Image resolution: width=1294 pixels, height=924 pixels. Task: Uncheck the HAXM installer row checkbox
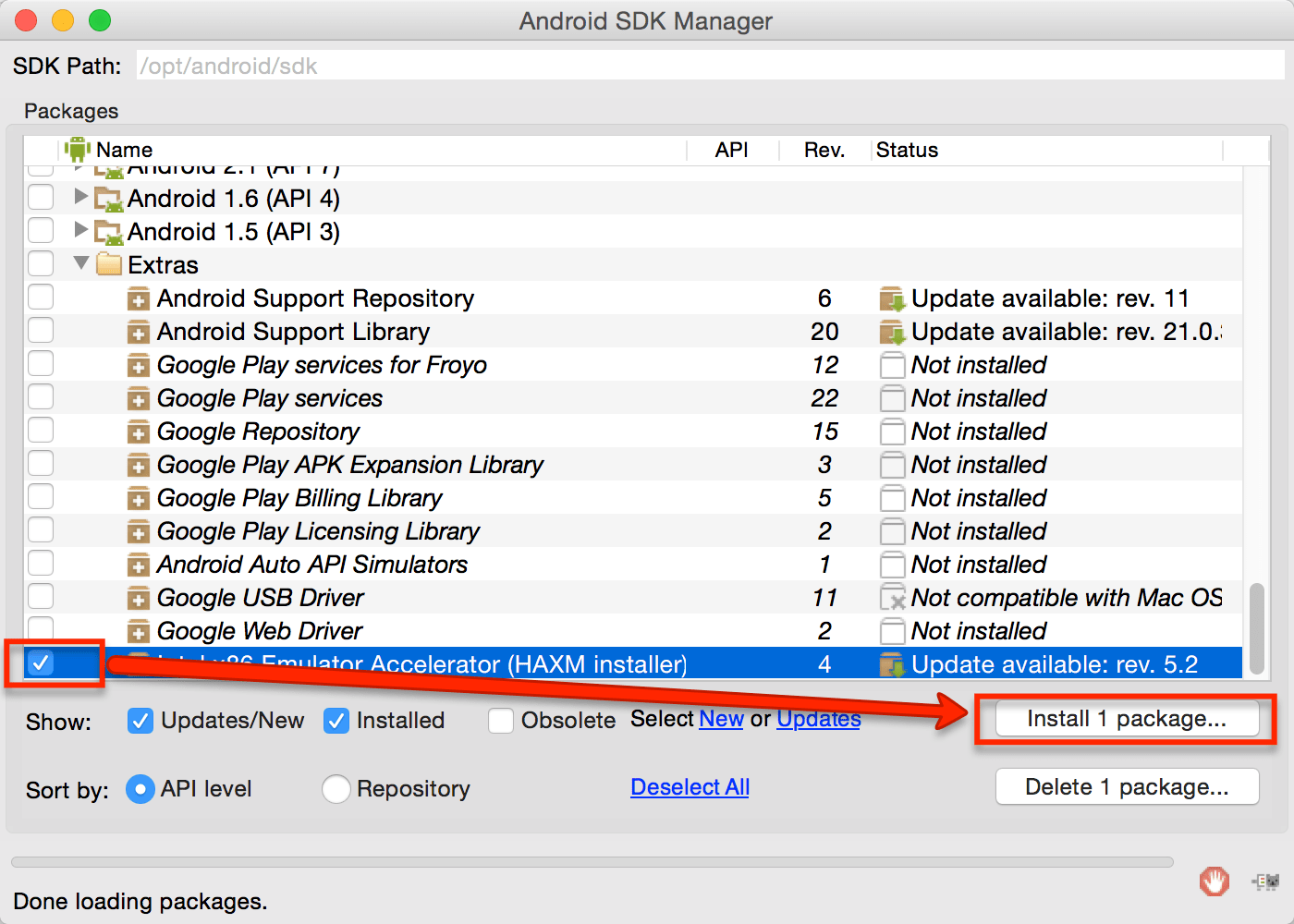click(41, 663)
